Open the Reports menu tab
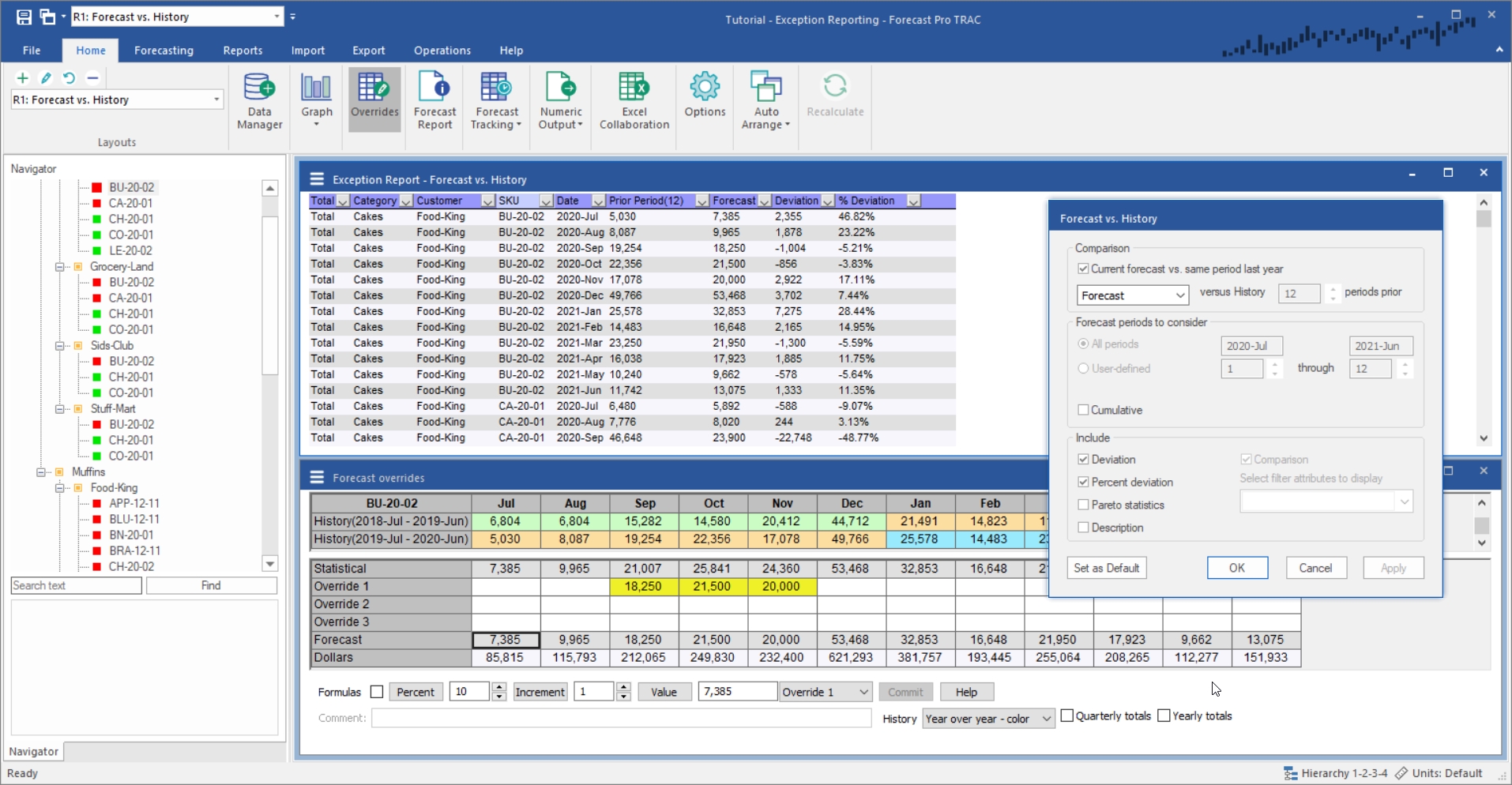Screen dimensions: 1512x785 [243, 51]
